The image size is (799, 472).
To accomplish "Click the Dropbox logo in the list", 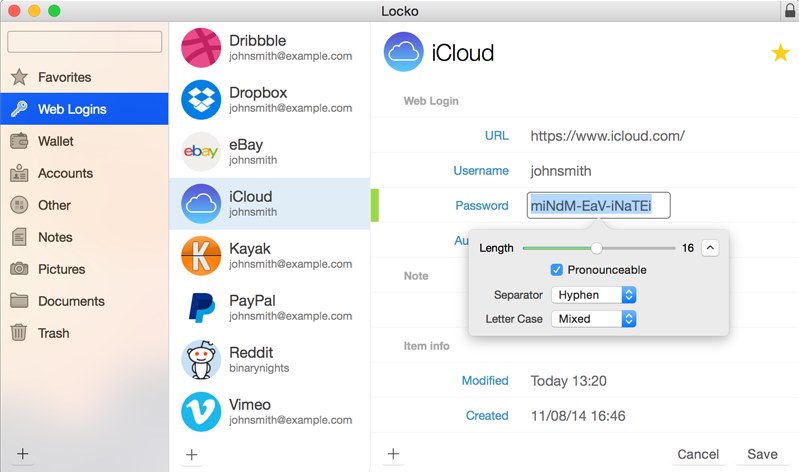I will click(x=201, y=99).
